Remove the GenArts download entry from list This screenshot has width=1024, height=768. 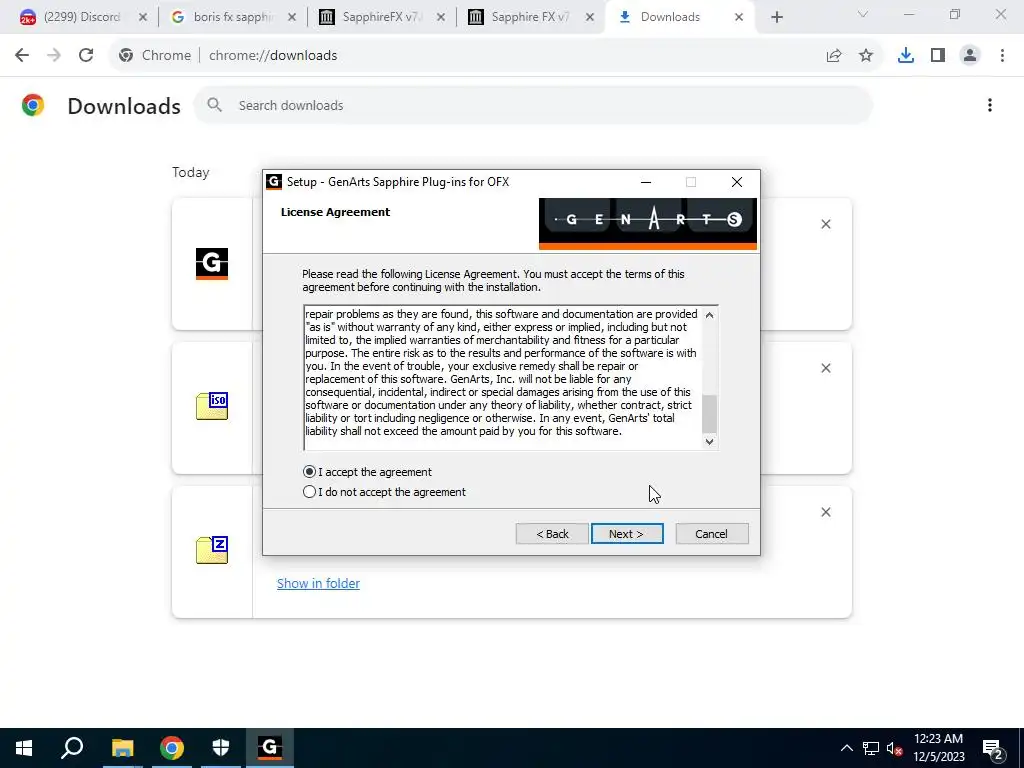click(x=825, y=224)
